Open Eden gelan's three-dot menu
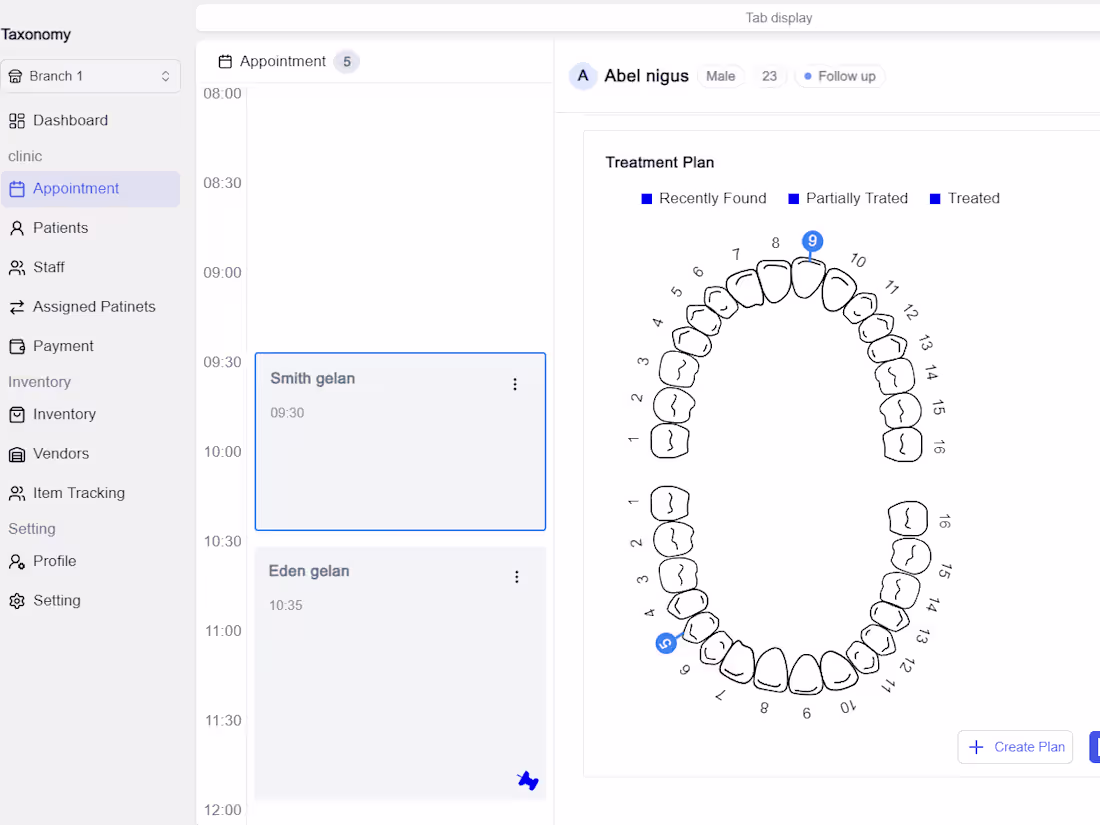Image resolution: width=1100 pixels, height=825 pixels. click(x=517, y=576)
